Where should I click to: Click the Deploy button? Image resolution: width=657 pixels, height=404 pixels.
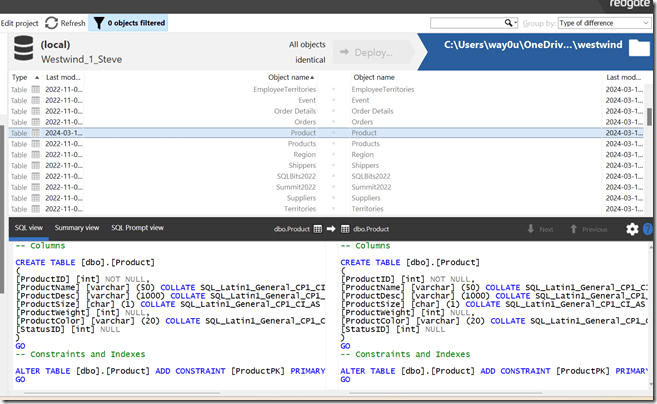pos(372,52)
